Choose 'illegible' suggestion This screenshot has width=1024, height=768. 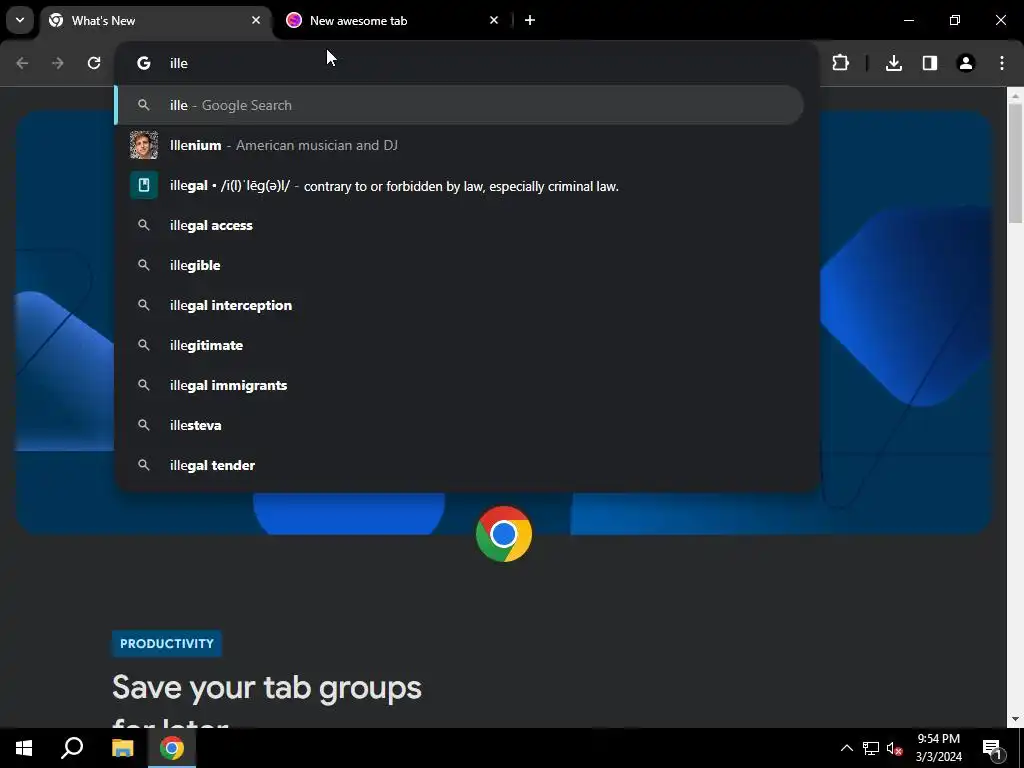(459, 265)
